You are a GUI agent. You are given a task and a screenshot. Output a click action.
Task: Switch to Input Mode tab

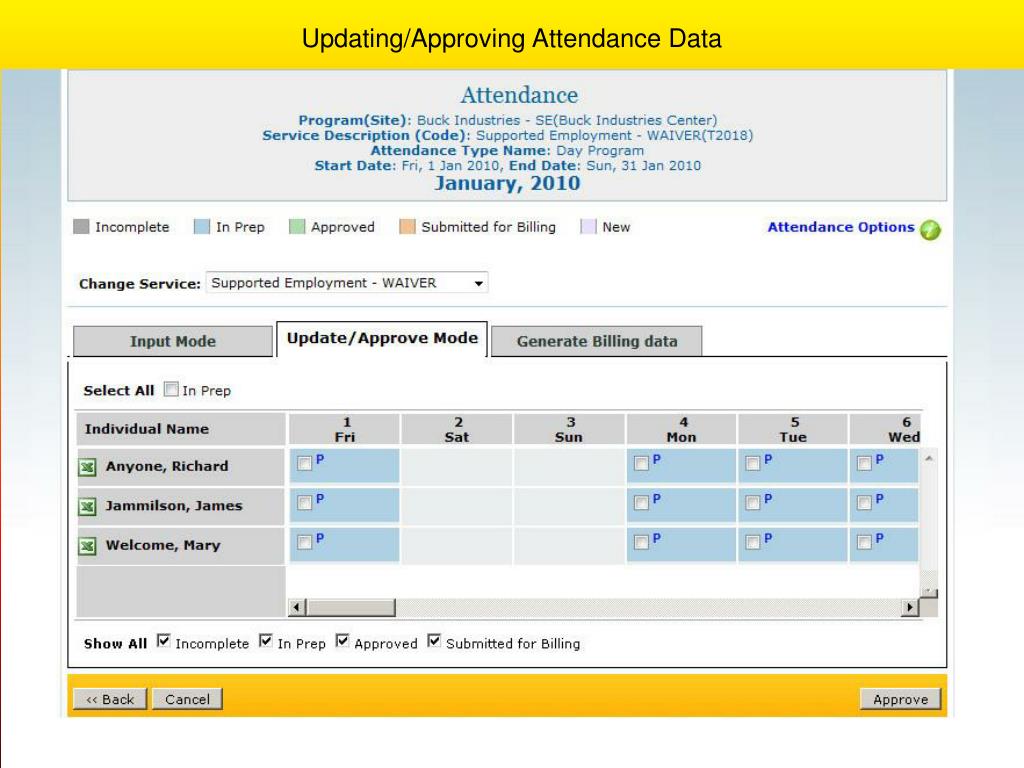(172, 341)
